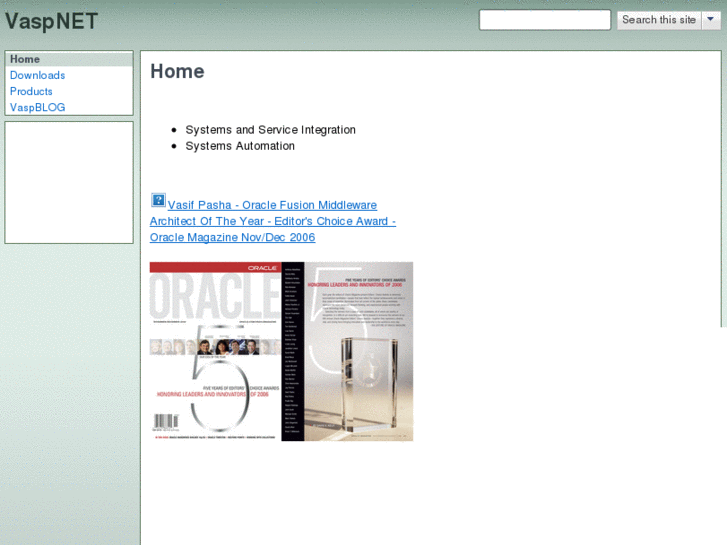Image resolution: width=727 pixels, height=545 pixels.
Task: Click 'Systems Automation' bullet text
Action: click(x=240, y=146)
